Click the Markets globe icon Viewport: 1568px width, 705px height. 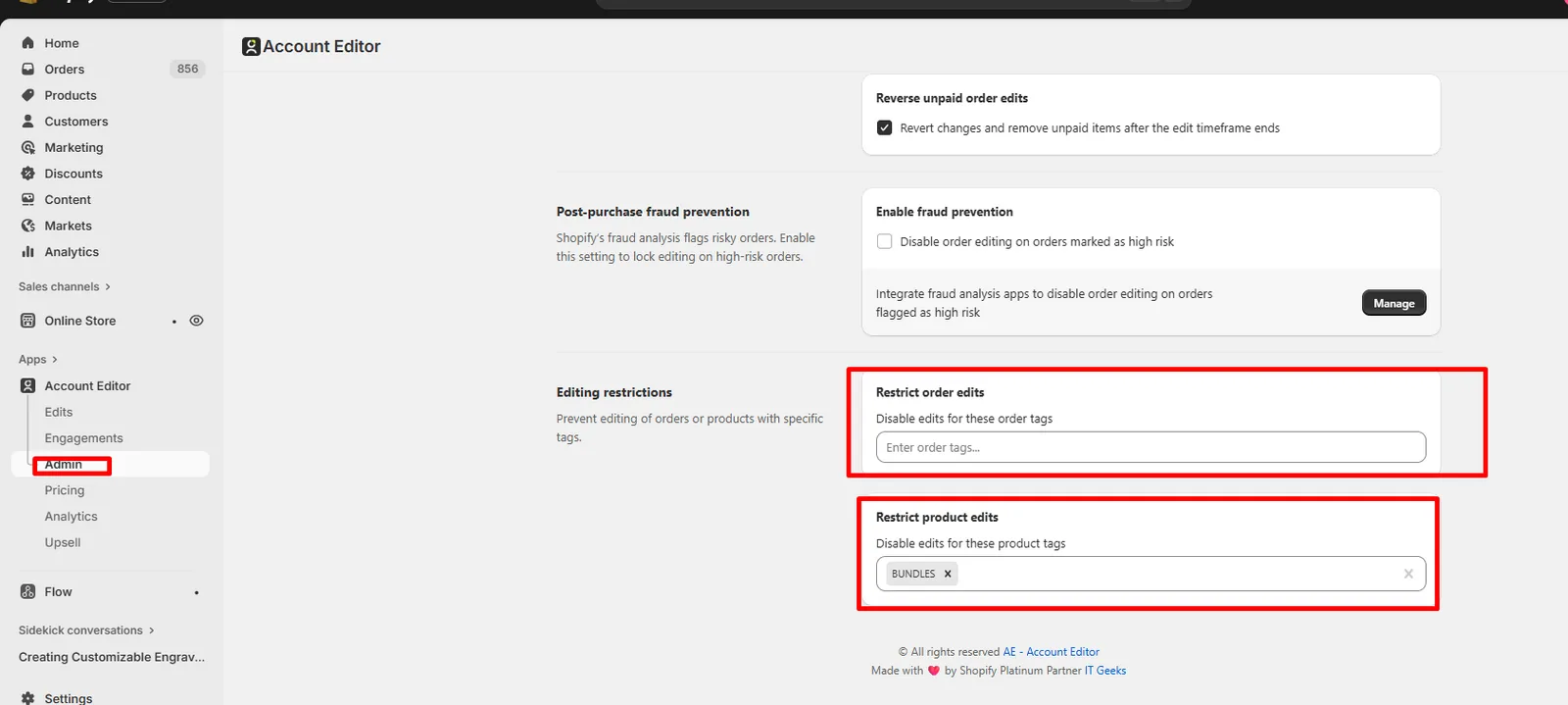27,226
